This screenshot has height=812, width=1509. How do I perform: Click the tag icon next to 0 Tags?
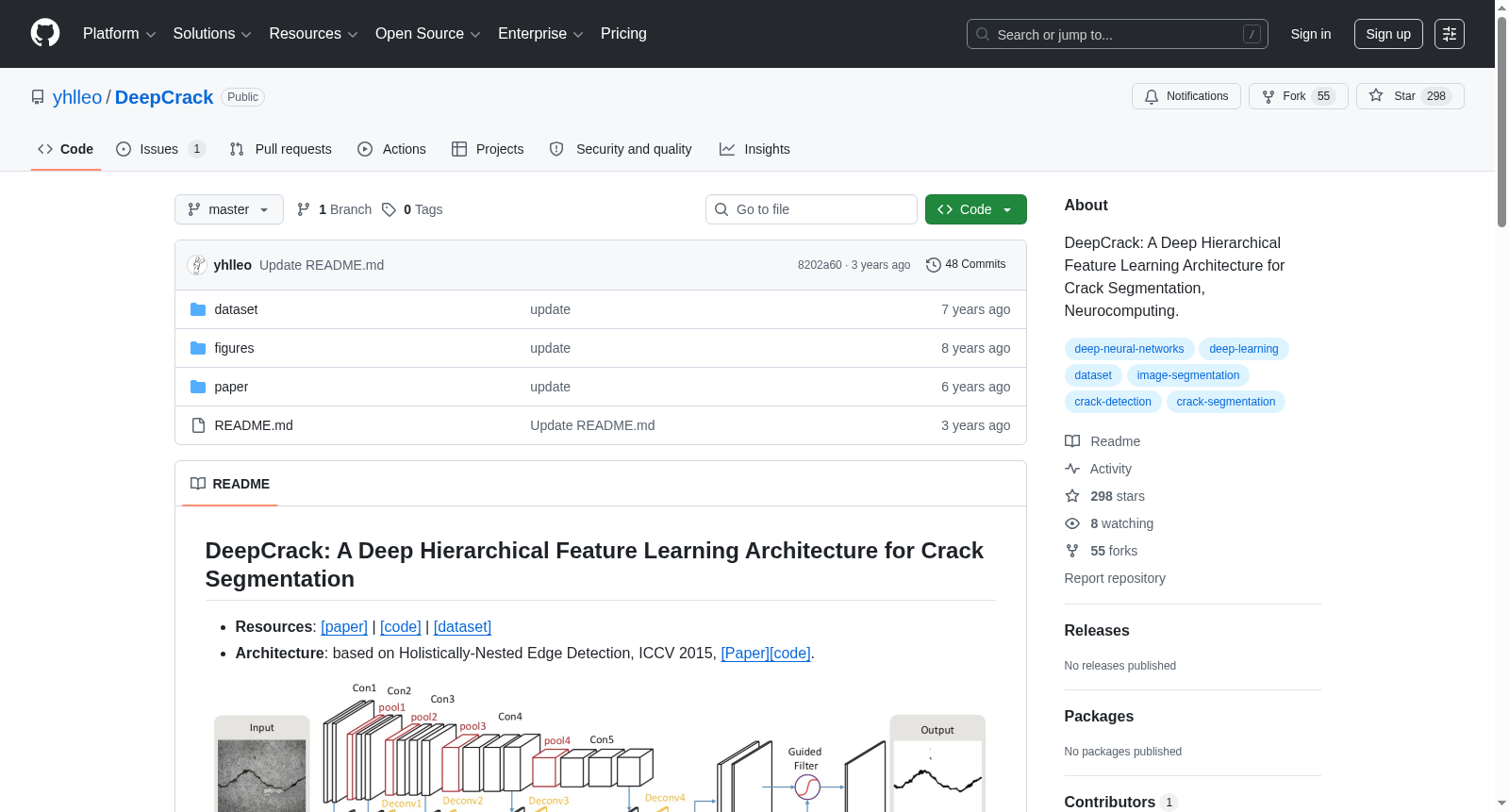(389, 209)
